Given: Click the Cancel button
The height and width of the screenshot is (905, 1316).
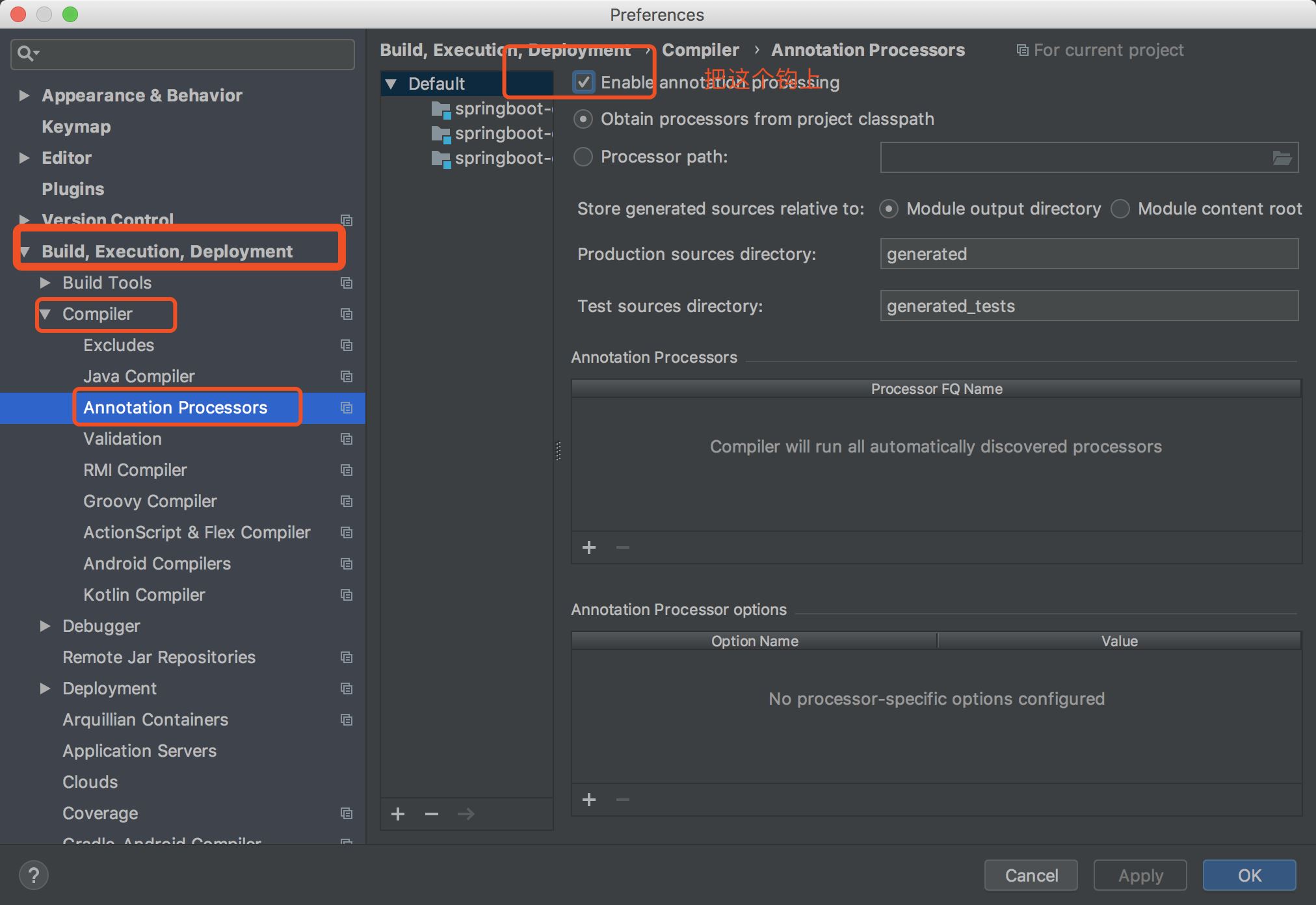Looking at the screenshot, I should coord(1031,875).
